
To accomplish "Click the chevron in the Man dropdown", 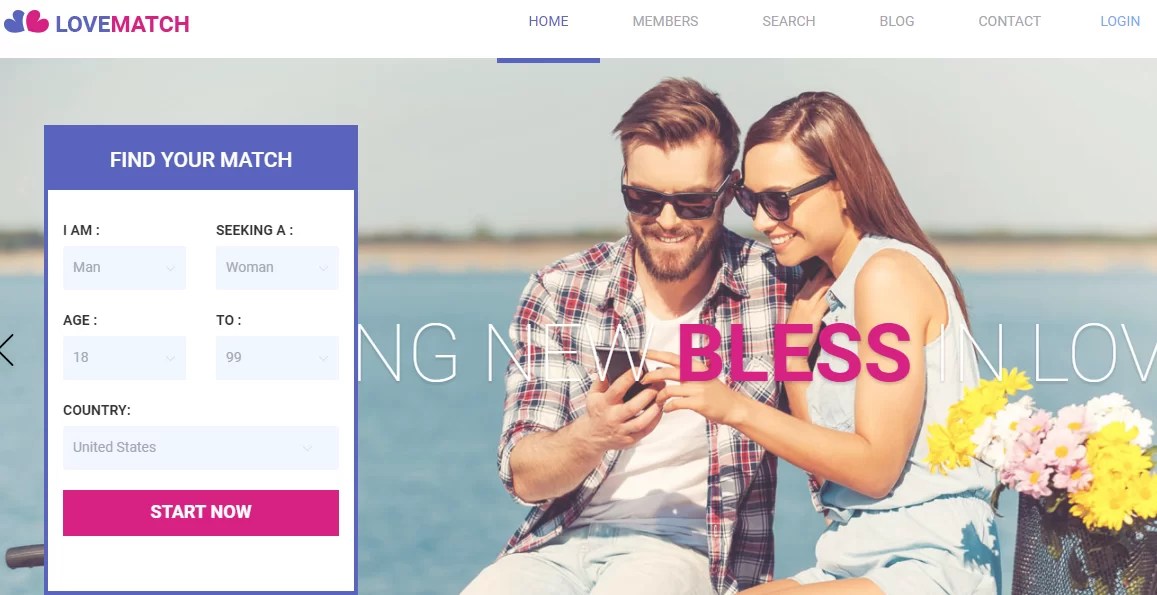I will coord(170,269).
